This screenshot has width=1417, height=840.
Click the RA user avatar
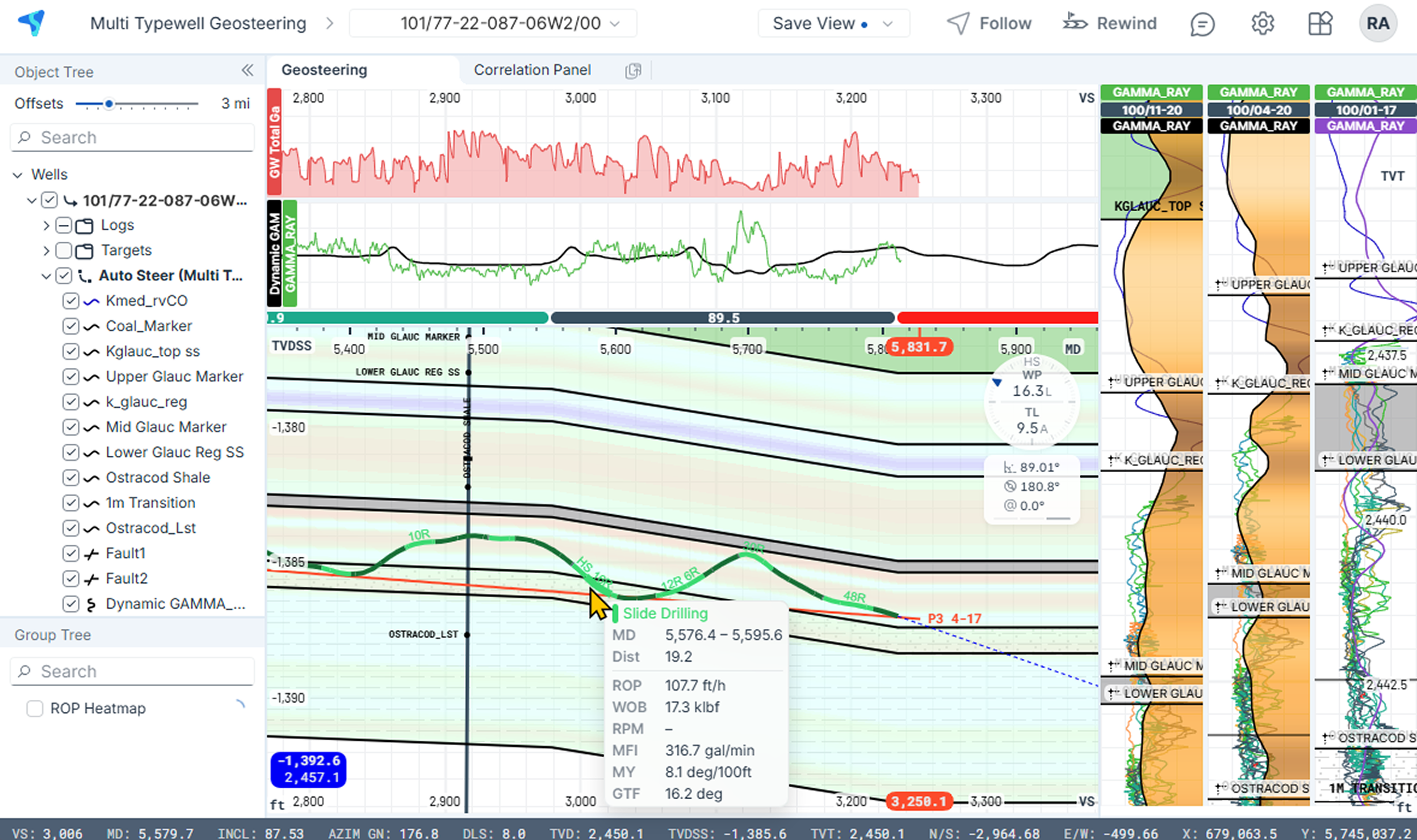coord(1378,24)
